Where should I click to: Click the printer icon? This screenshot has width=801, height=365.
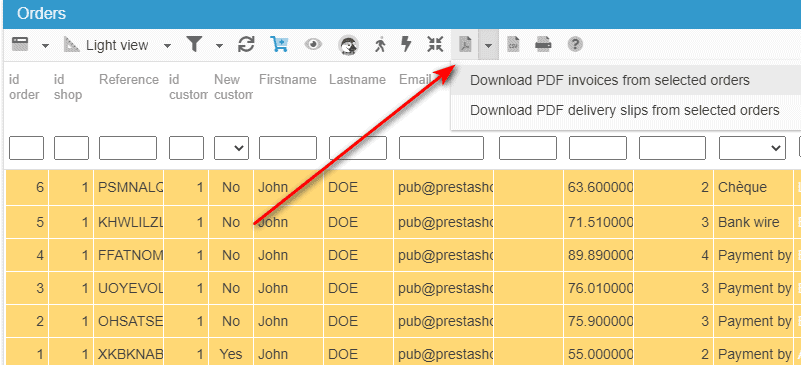coord(543,45)
